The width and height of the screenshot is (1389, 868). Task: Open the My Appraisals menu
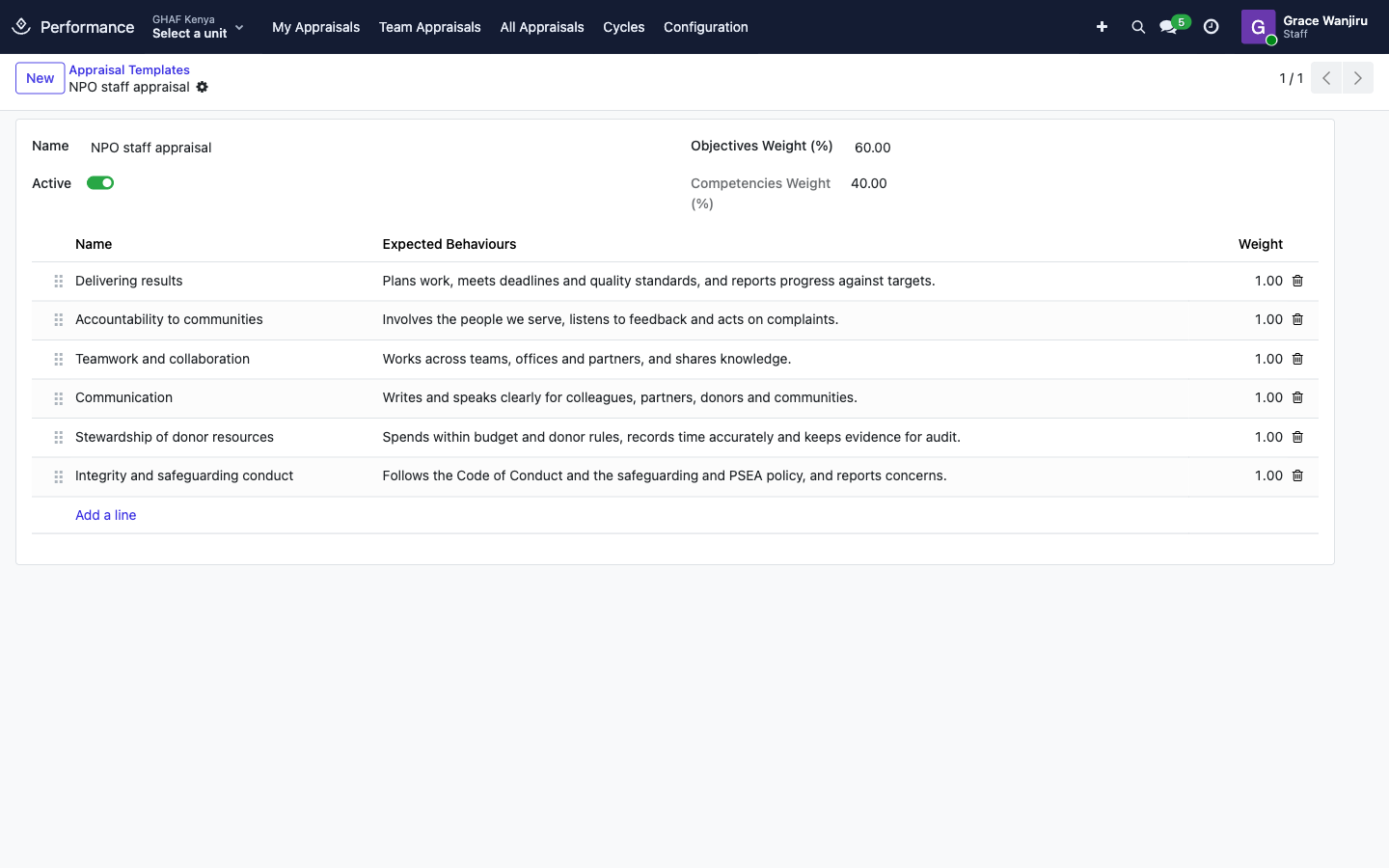(x=315, y=27)
